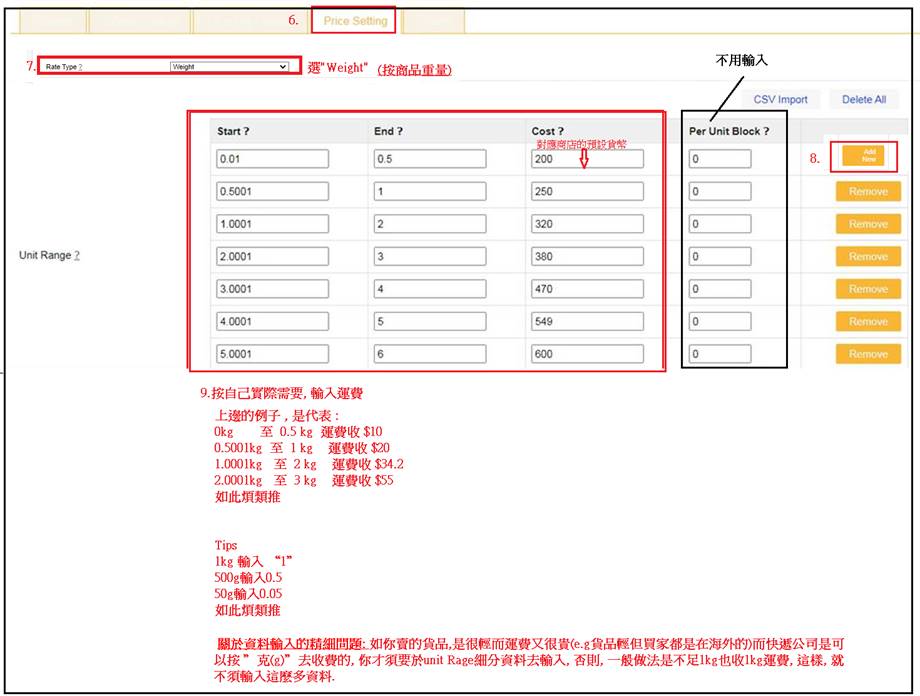The image size is (920, 696).
Task: Open the Price Setting tab
Action: point(355,21)
